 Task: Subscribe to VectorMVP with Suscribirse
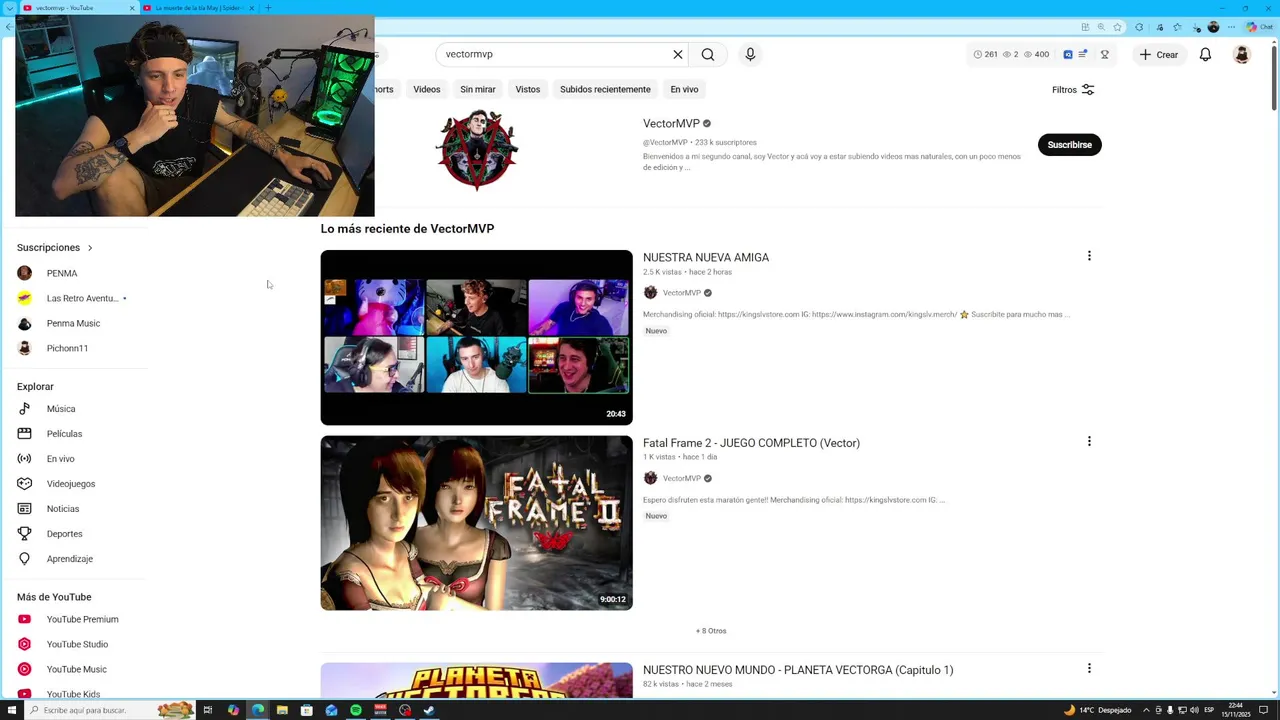(x=1069, y=145)
